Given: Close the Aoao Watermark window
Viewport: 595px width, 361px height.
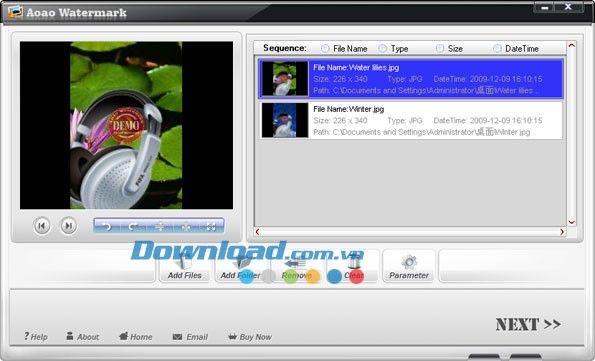Looking at the screenshot, I should 568,7.
